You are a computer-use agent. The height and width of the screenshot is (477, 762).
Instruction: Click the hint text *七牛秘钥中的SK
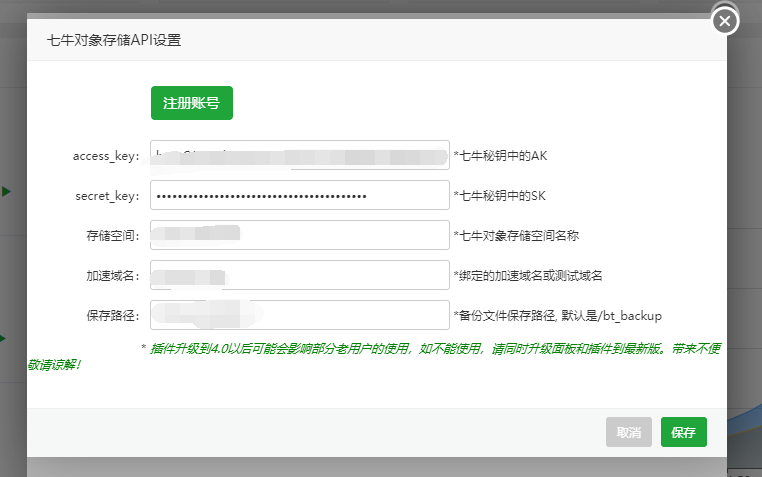pos(500,196)
